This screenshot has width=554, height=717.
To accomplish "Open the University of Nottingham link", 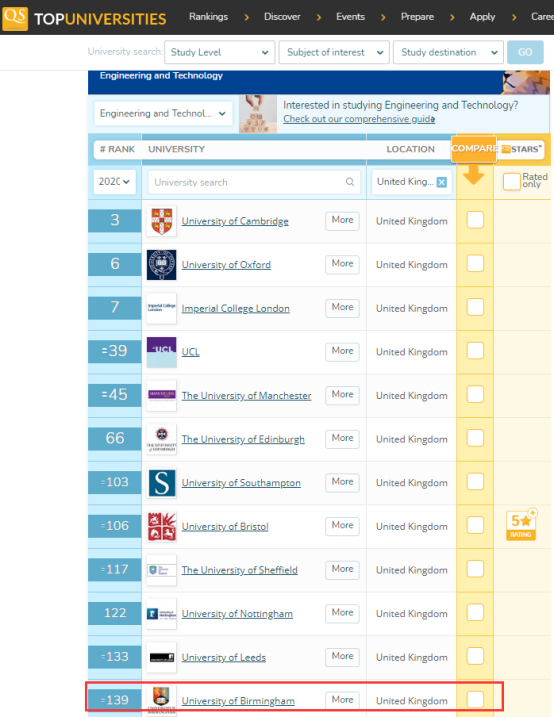I will point(237,614).
